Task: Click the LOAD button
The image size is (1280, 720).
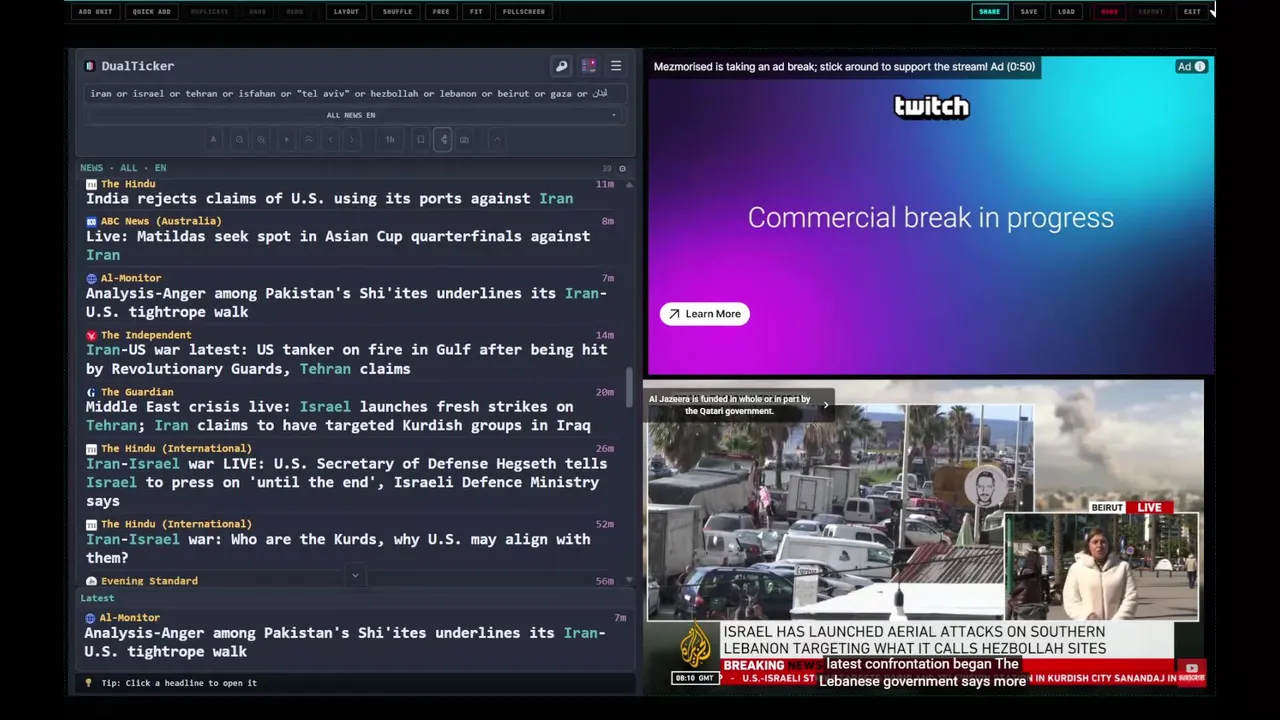Action: coord(1066,12)
